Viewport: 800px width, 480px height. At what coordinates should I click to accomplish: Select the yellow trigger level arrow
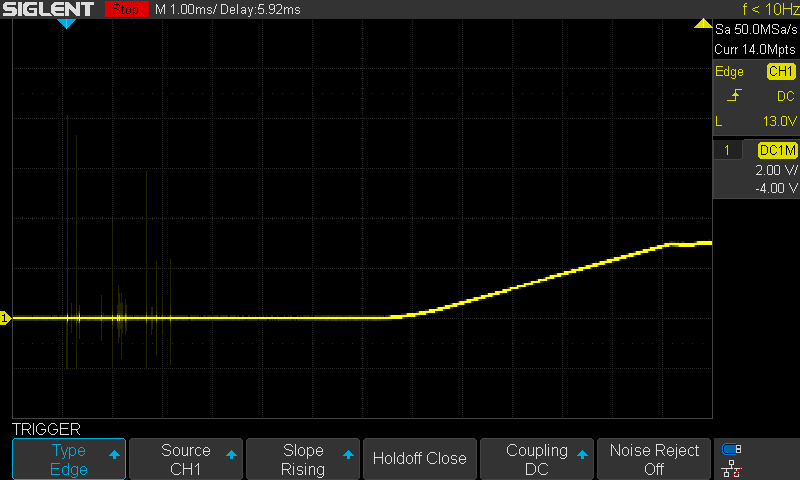(703, 23)
